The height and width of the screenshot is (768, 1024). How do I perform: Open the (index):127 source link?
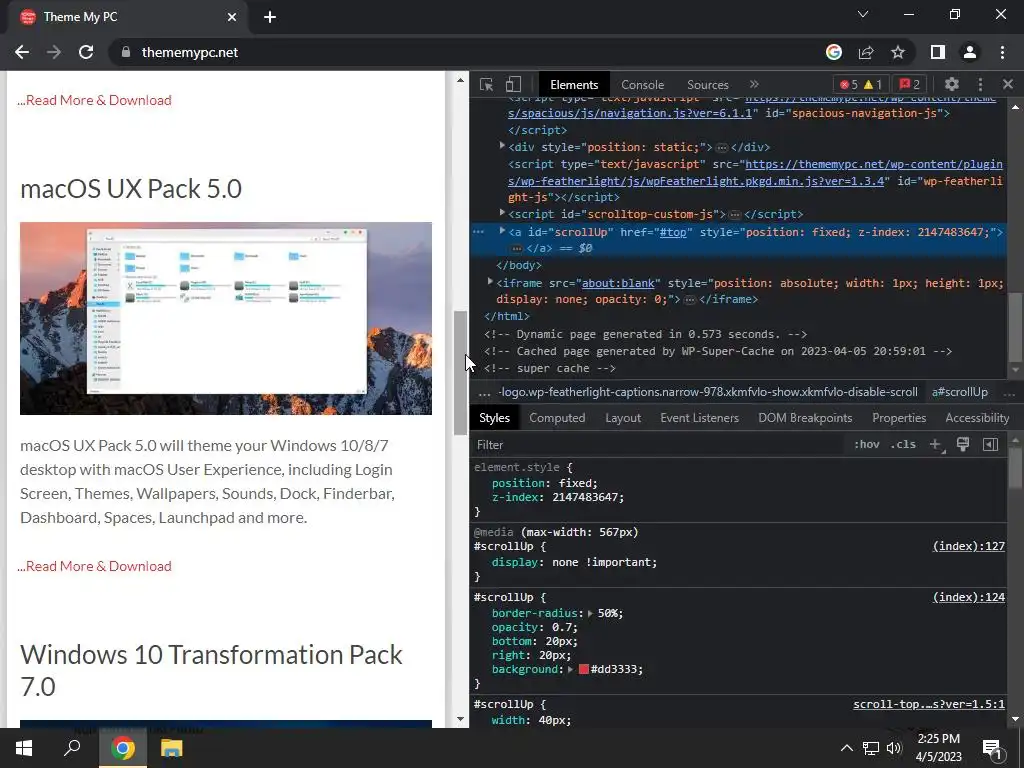coord(968,546)
